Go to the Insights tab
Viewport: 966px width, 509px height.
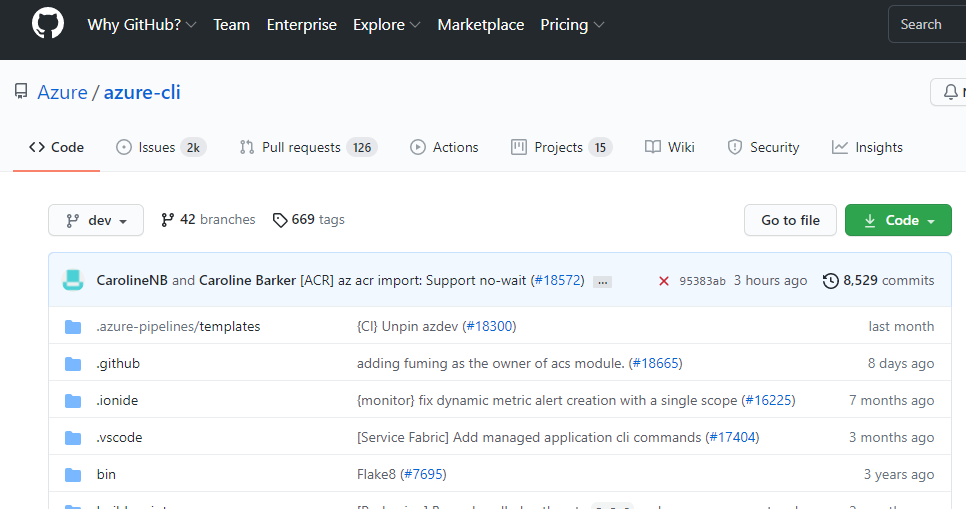coord(867,147)
